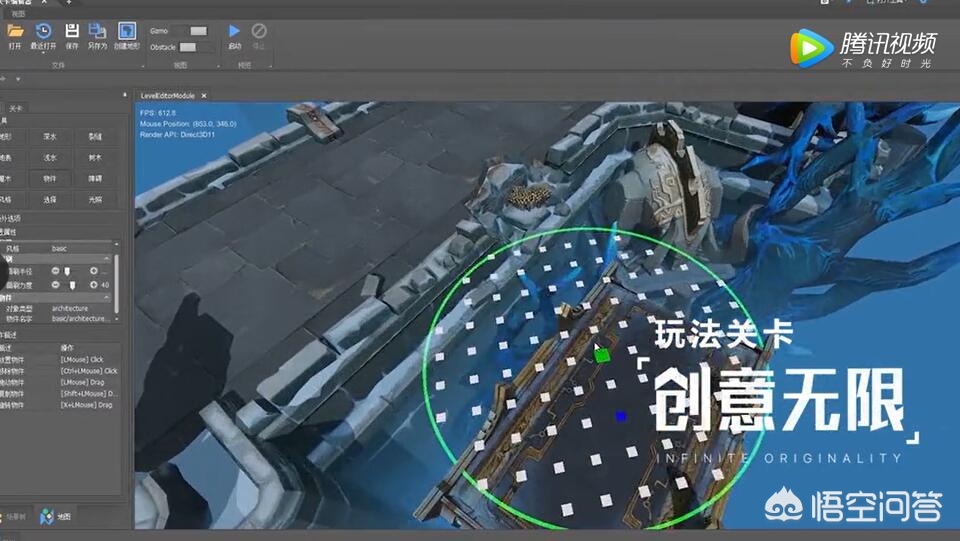Select the LevelEditorModule tab
This screenshot has width=960, height=541.
pyautogui.click(x=167, y=95)
